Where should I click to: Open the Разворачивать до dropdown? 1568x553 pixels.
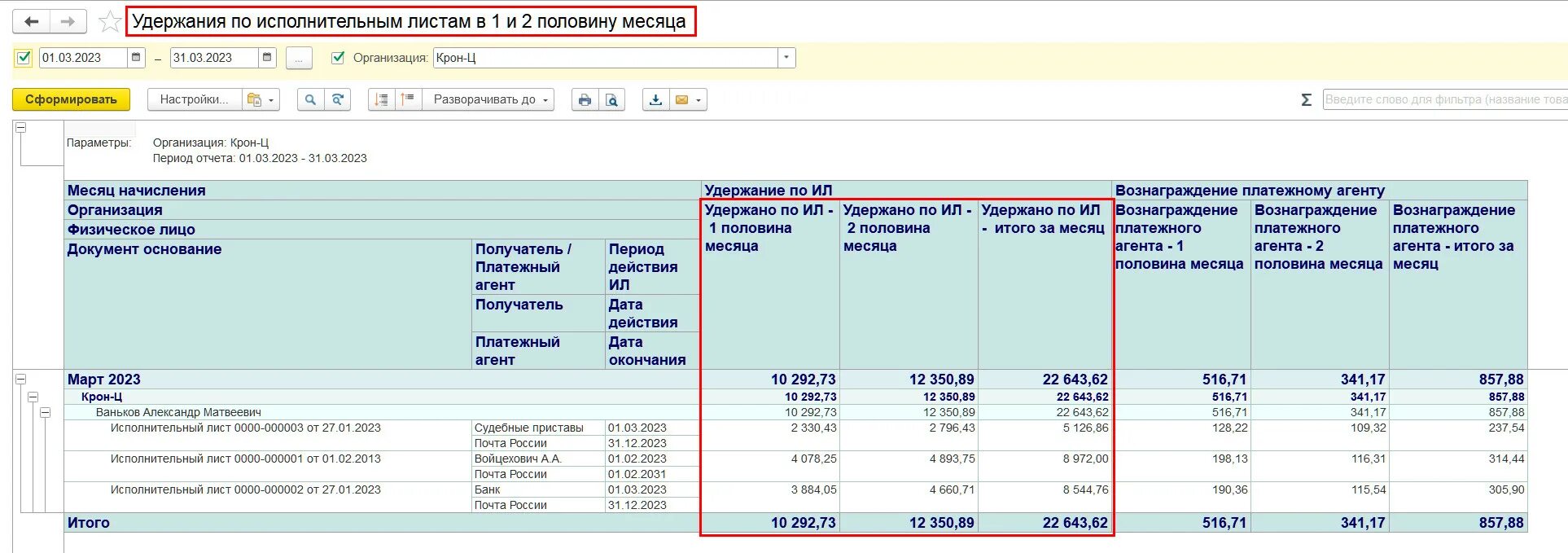pyautogui.click(x=488, y=99)
